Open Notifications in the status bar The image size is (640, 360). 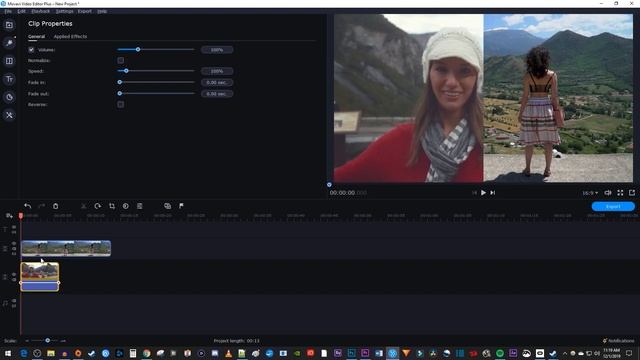618,340
